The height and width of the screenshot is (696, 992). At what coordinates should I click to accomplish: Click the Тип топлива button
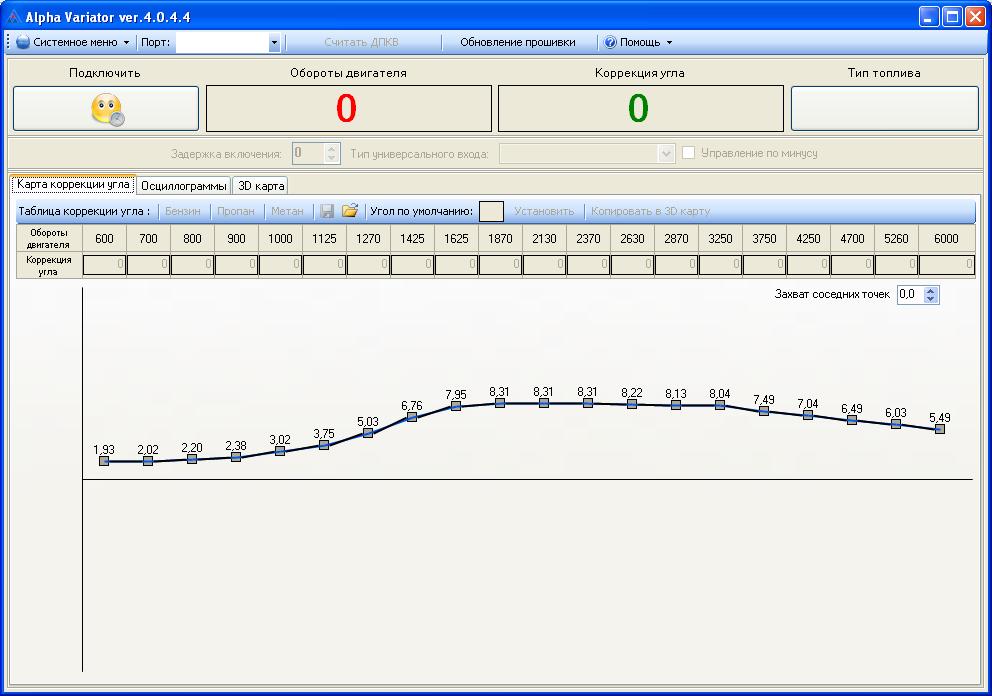tap(884, 108)
